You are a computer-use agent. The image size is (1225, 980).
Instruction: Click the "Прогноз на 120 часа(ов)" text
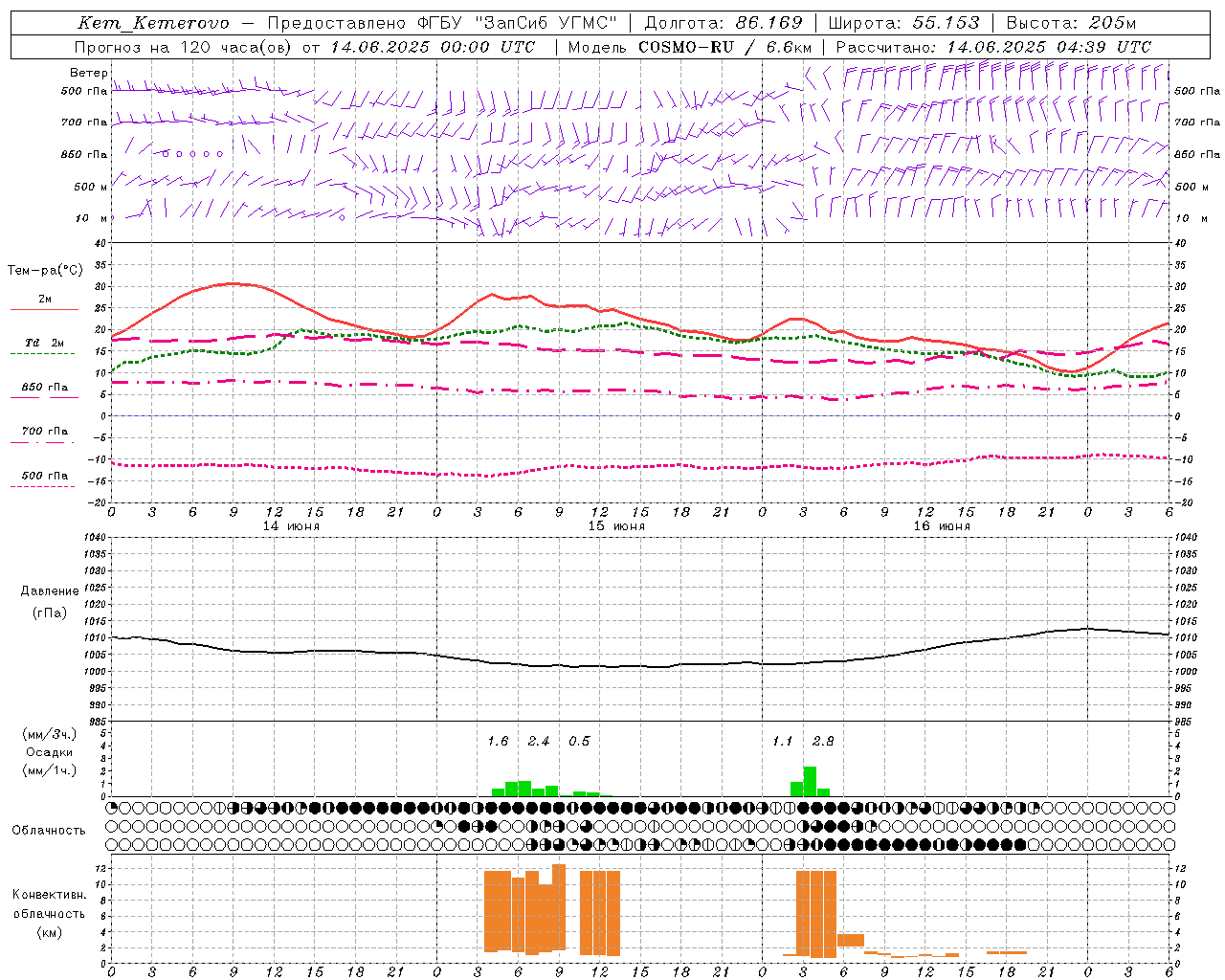pos(183,47)
